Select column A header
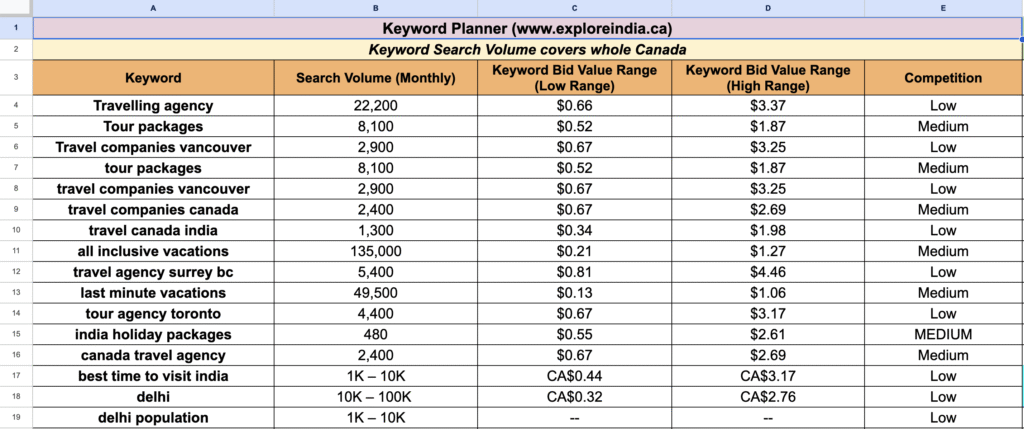 [x=153, y=8]
